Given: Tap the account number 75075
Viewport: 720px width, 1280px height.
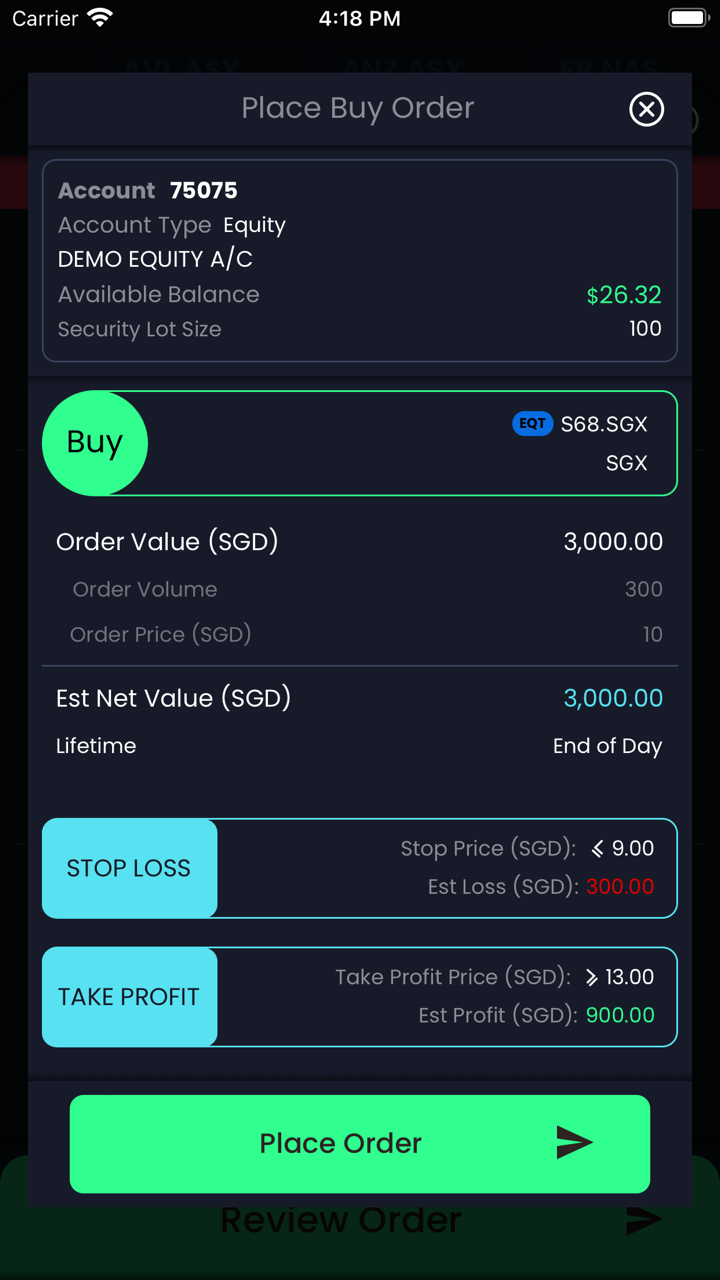Looking at the screenshot, I should 204,190.
